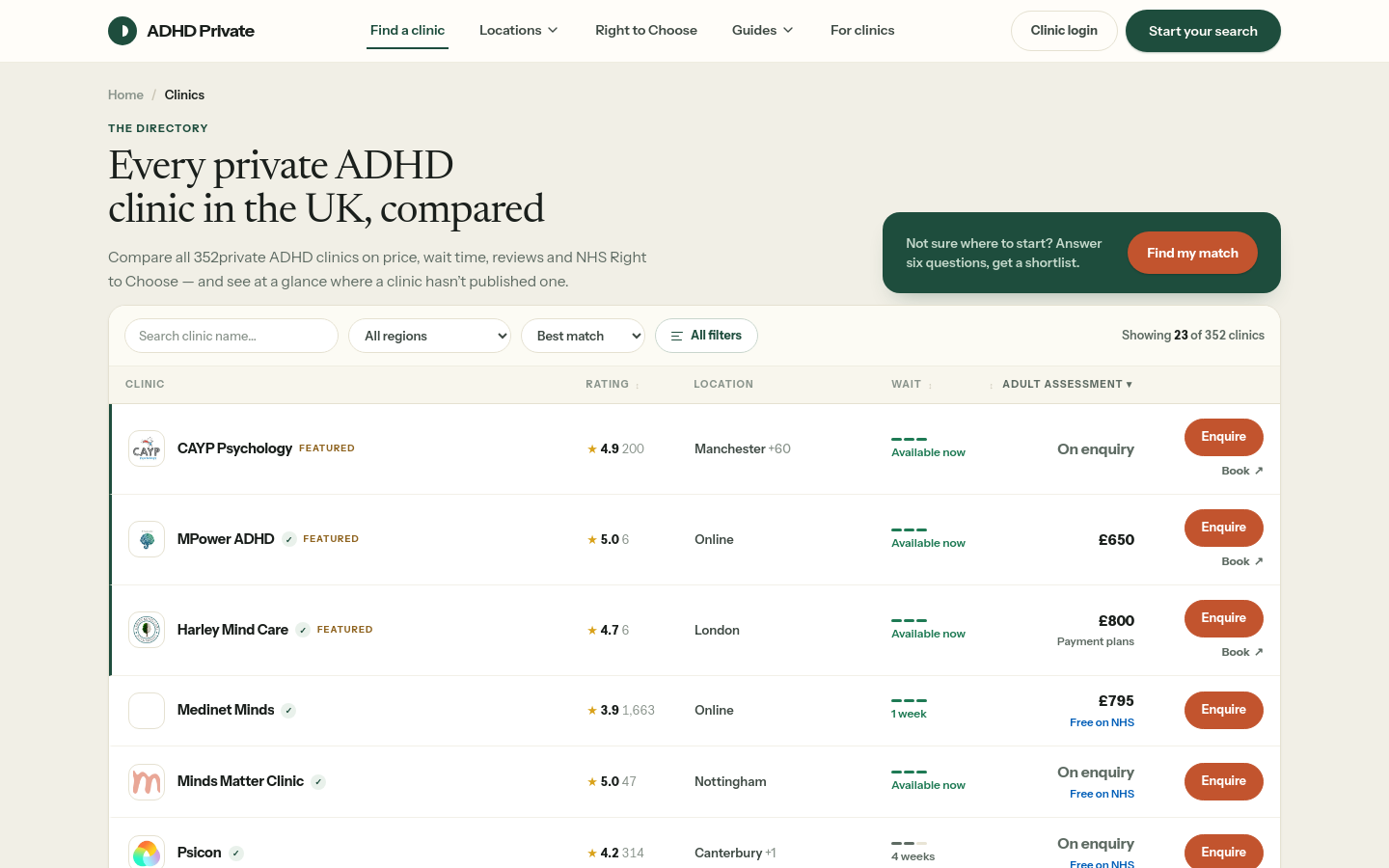Open MPower ADHD clinic logo
This screenshot has height=868, width=1389.
(147, 539)
